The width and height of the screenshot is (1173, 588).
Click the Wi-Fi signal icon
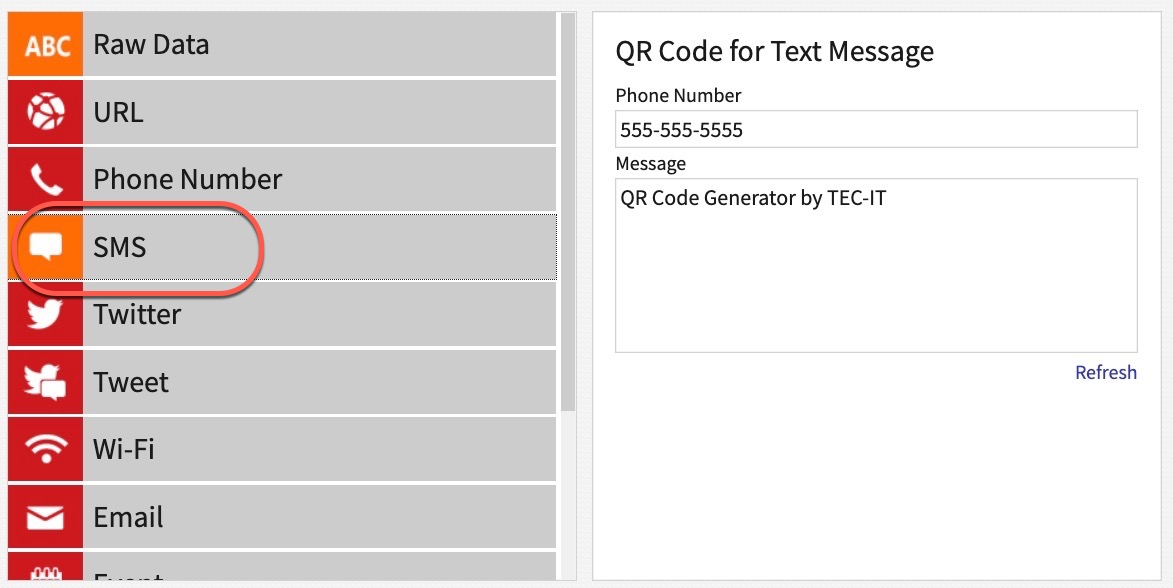[45, 449]
